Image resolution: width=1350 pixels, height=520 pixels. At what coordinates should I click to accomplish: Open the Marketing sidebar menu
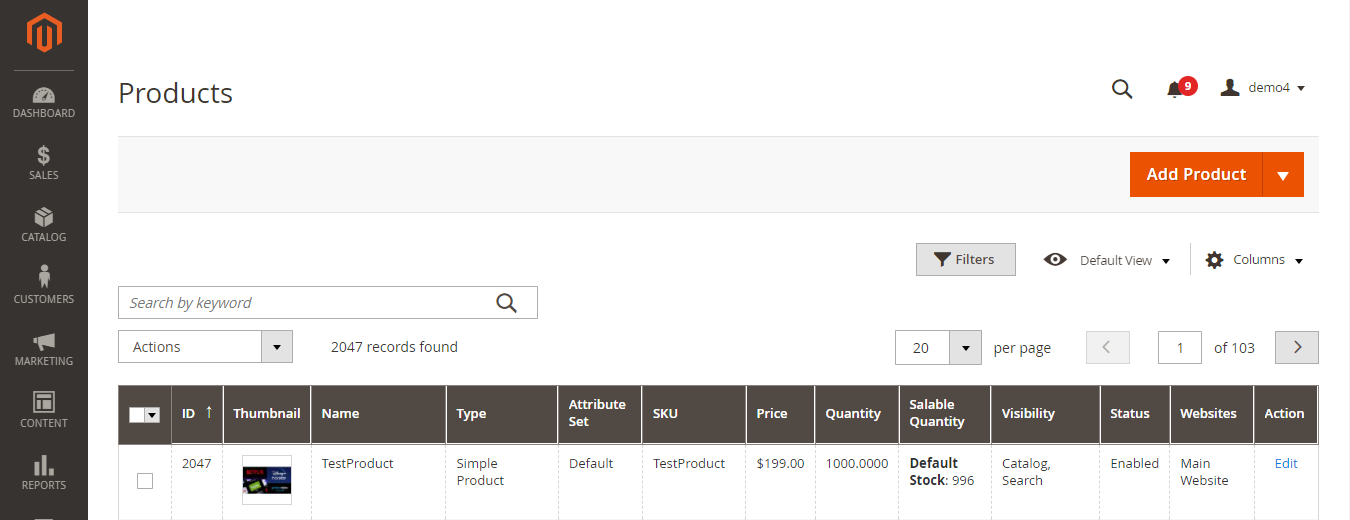(44, 350)
